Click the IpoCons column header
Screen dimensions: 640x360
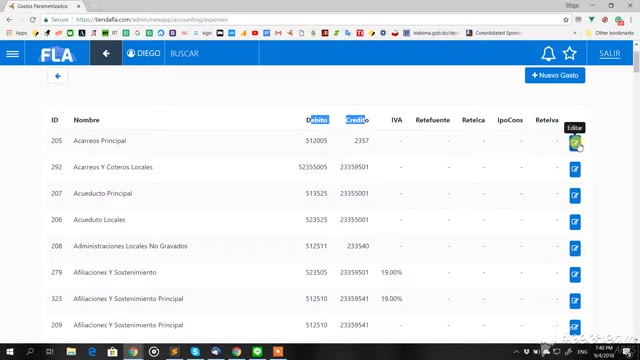[x=510, y=120]
